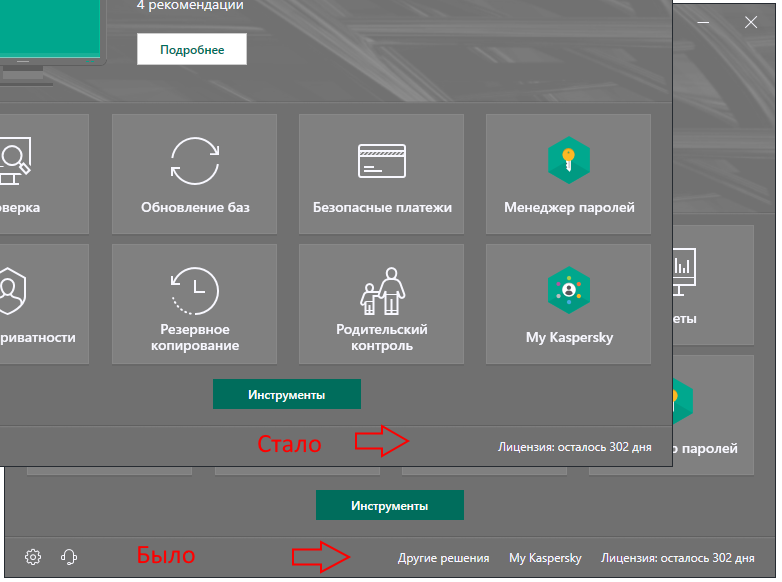782x582 pixels.
Task: Click license remaining 302 days in back window
Action: point(677,558)
